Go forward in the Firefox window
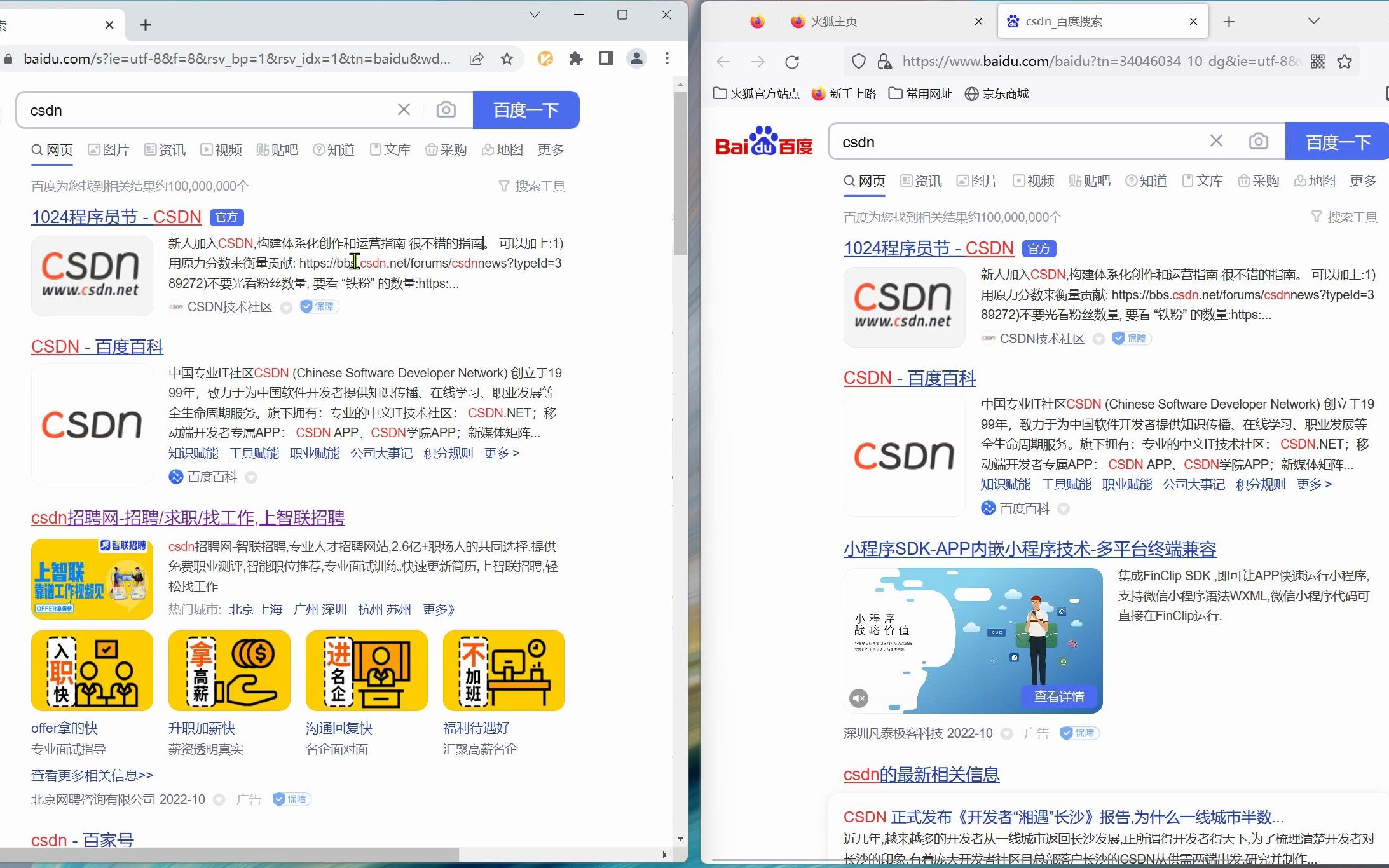 (758, 62)
